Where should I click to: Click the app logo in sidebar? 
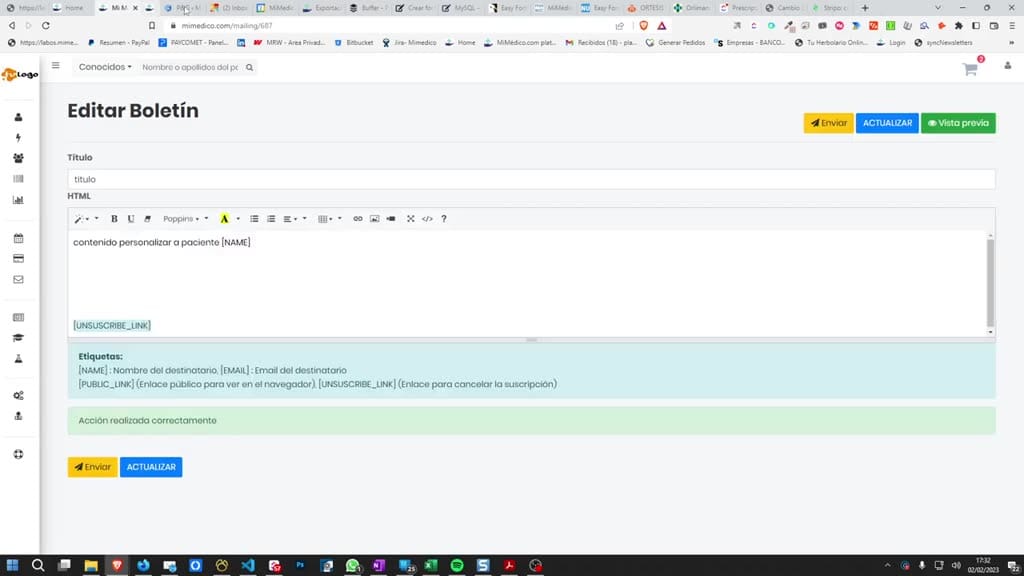click(20, 74)
